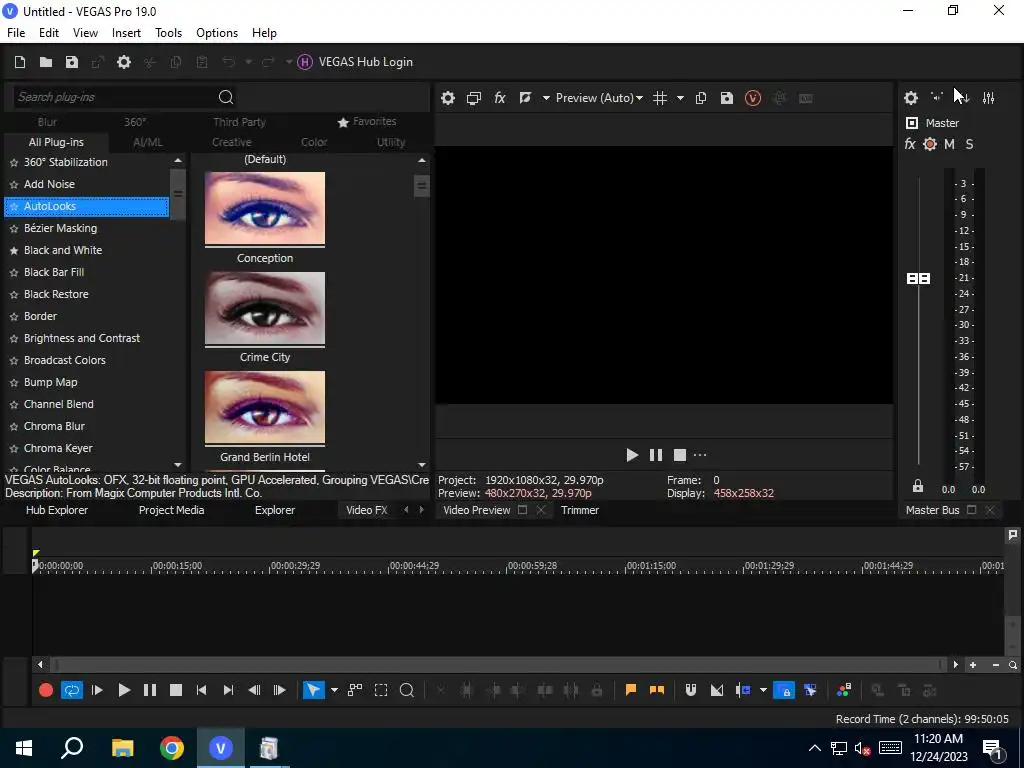This screenshot has height=768, width=1024.
Task: Open Master FX button
Action: [910, 144]
